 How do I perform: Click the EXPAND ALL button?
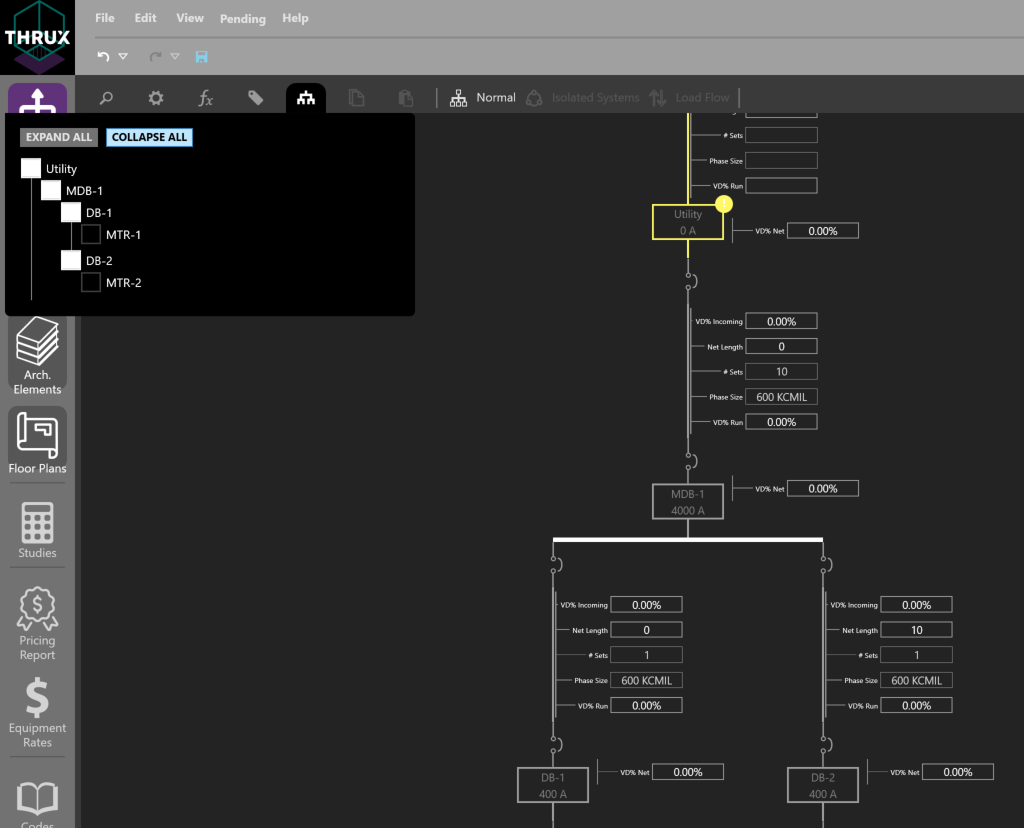(x=59, y=137)
